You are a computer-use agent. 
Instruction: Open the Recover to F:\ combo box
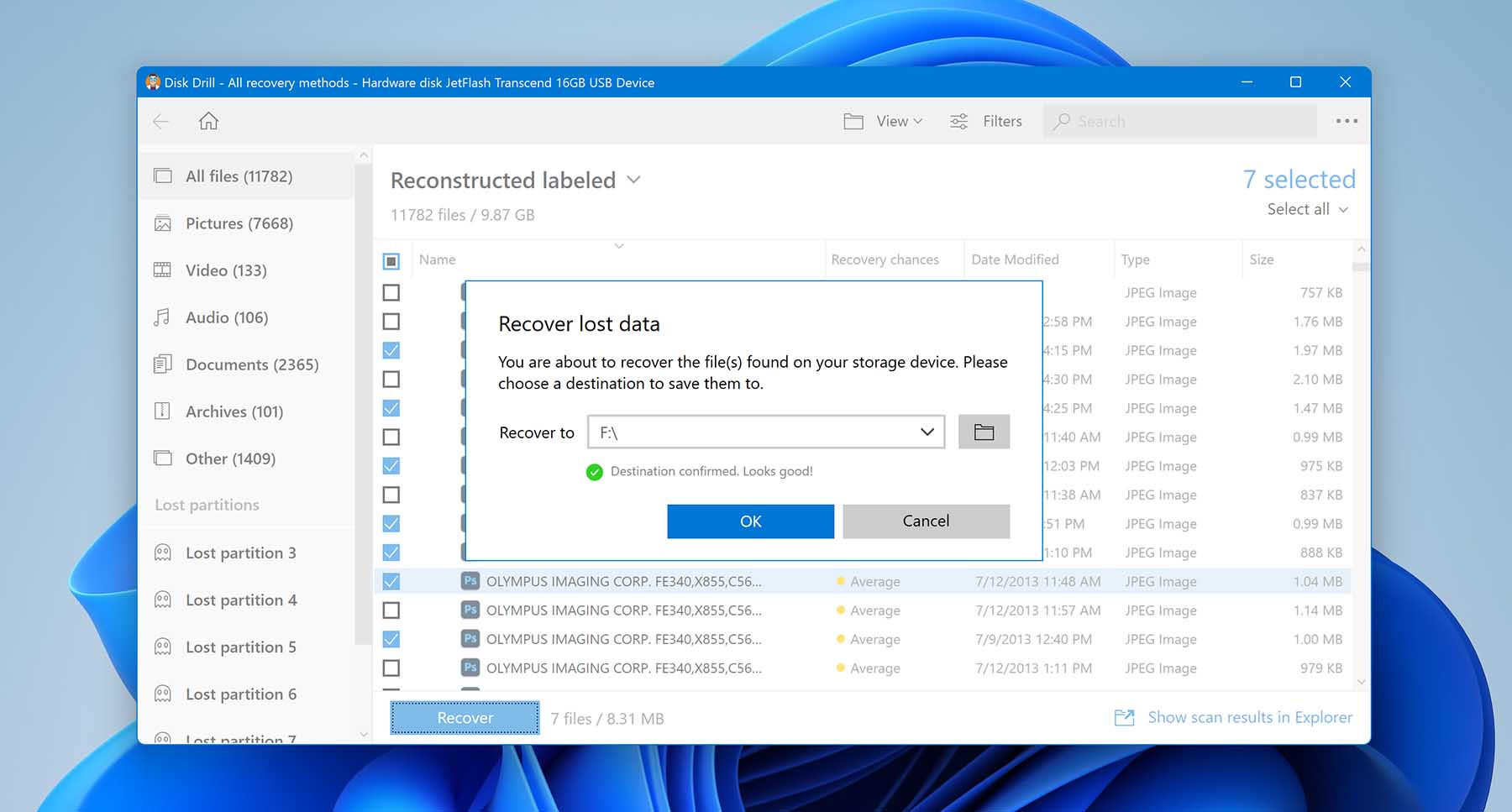click(766, 432)
